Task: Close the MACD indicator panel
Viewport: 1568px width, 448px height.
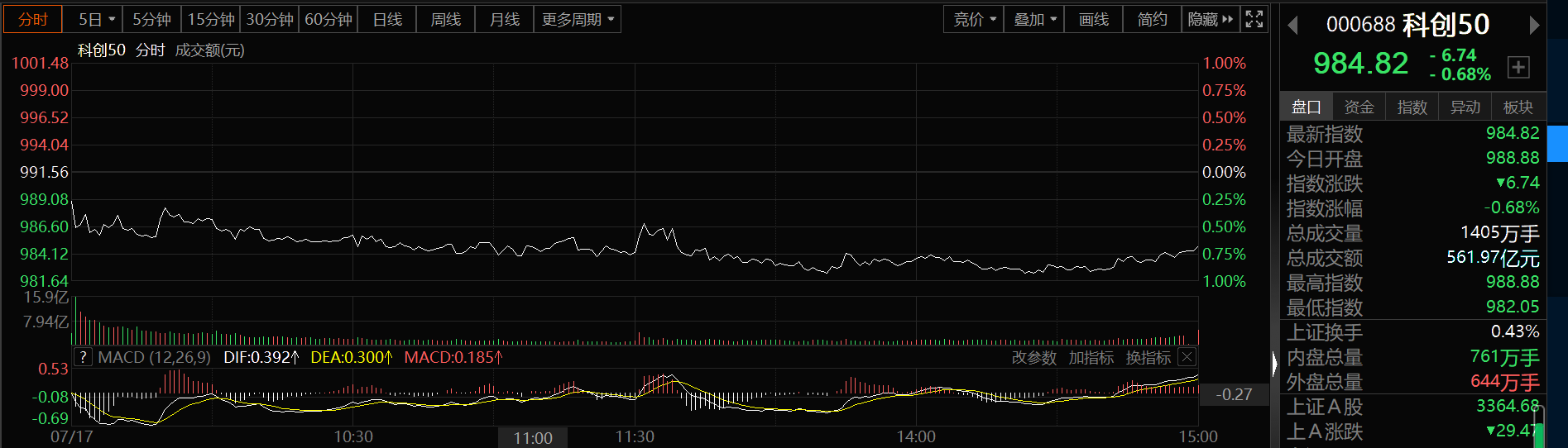Action: (x=1187, y=357)
